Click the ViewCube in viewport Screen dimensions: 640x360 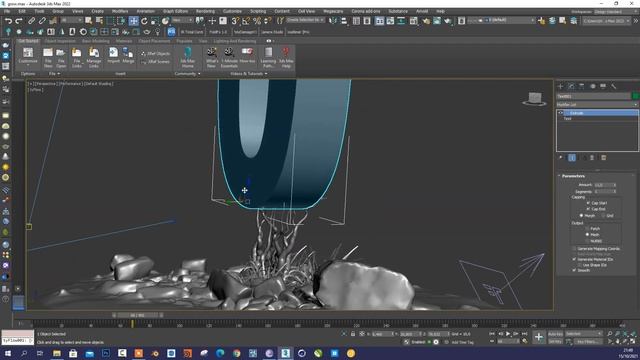click(x=535, y=99)
